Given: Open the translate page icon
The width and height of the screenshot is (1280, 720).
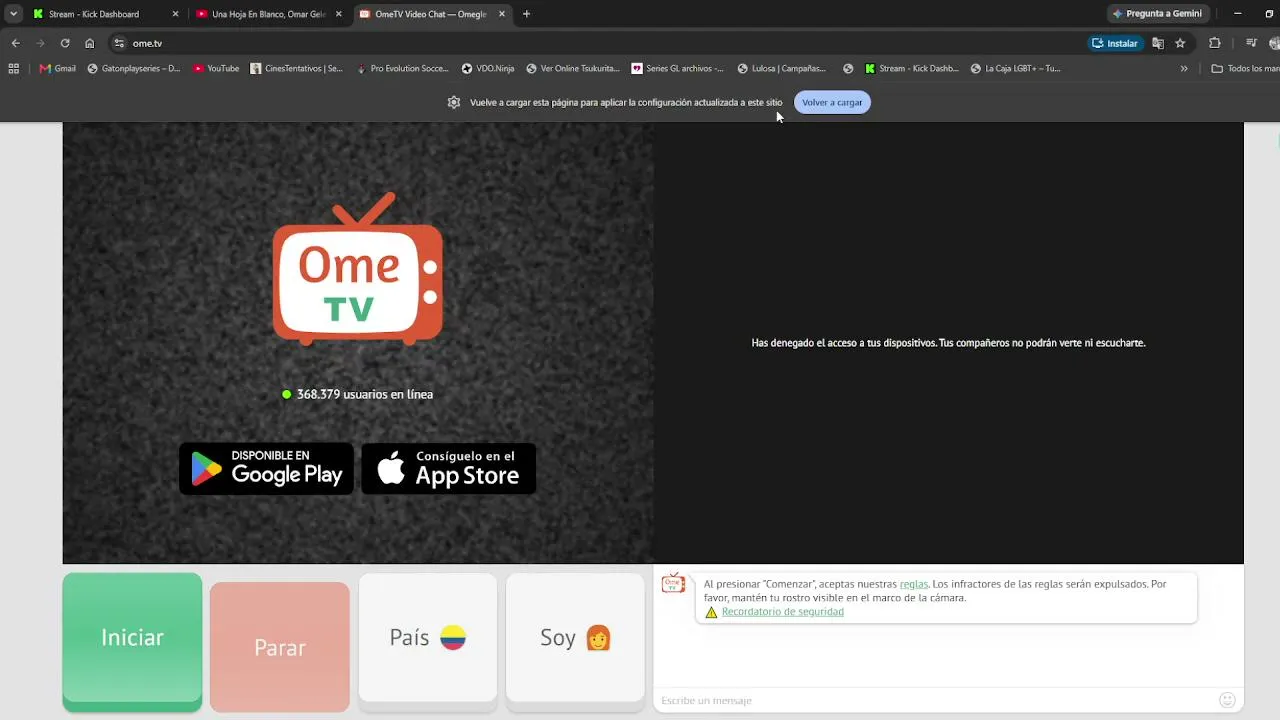Looking at the screenshot, I should point(1158,43).
